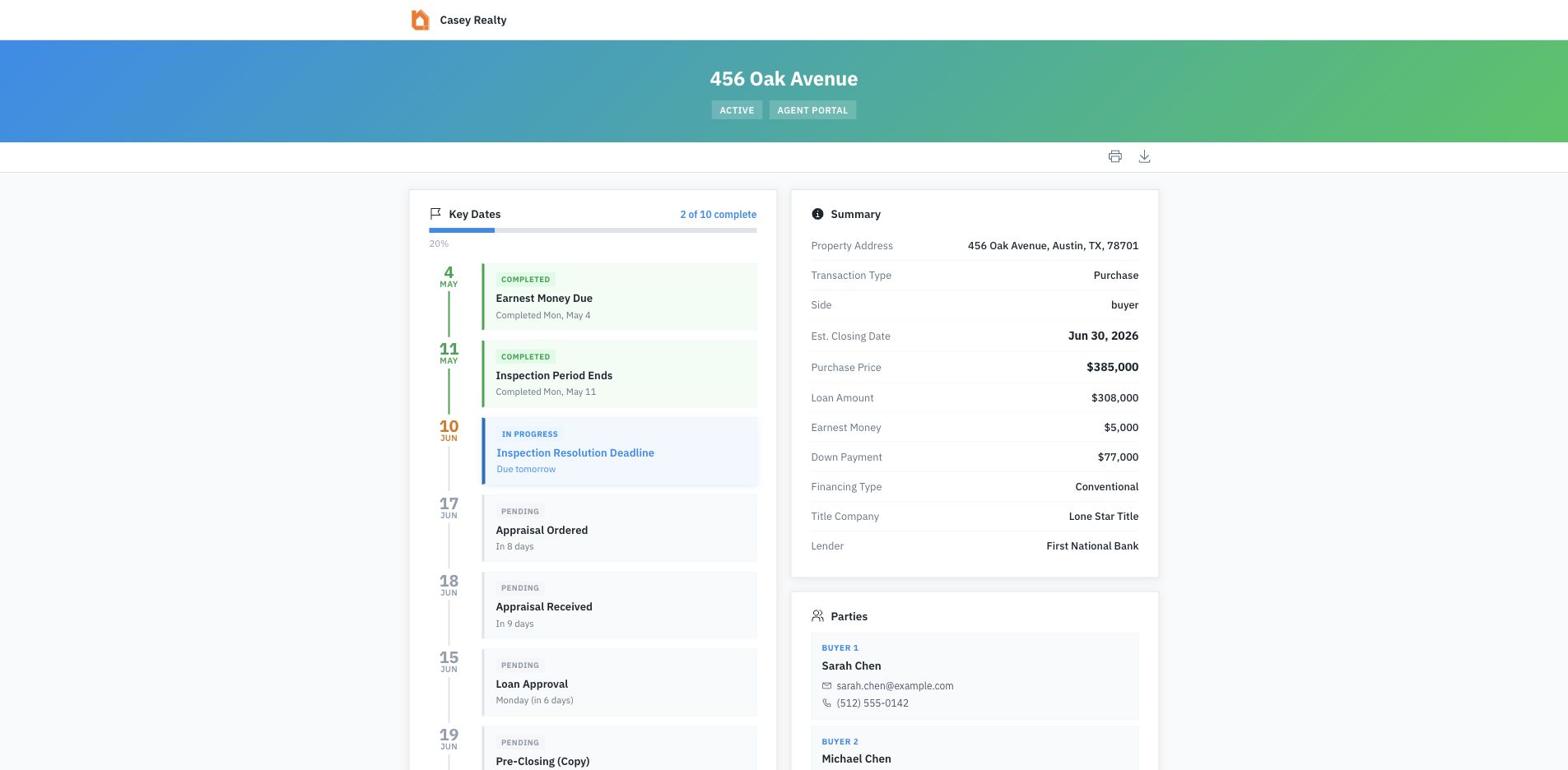Click the 17 Jun timeline date marker
The image size is (1568, 770).
pyautogui.click(x=449, y=508)
